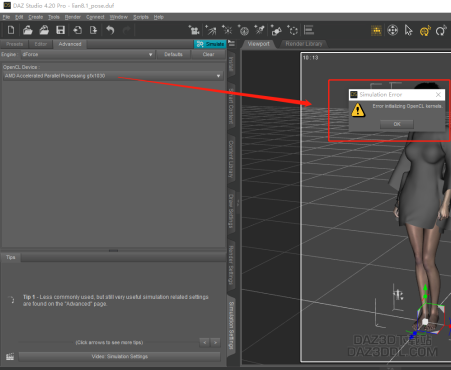Create a new null object icon

[x=293, y=30]
